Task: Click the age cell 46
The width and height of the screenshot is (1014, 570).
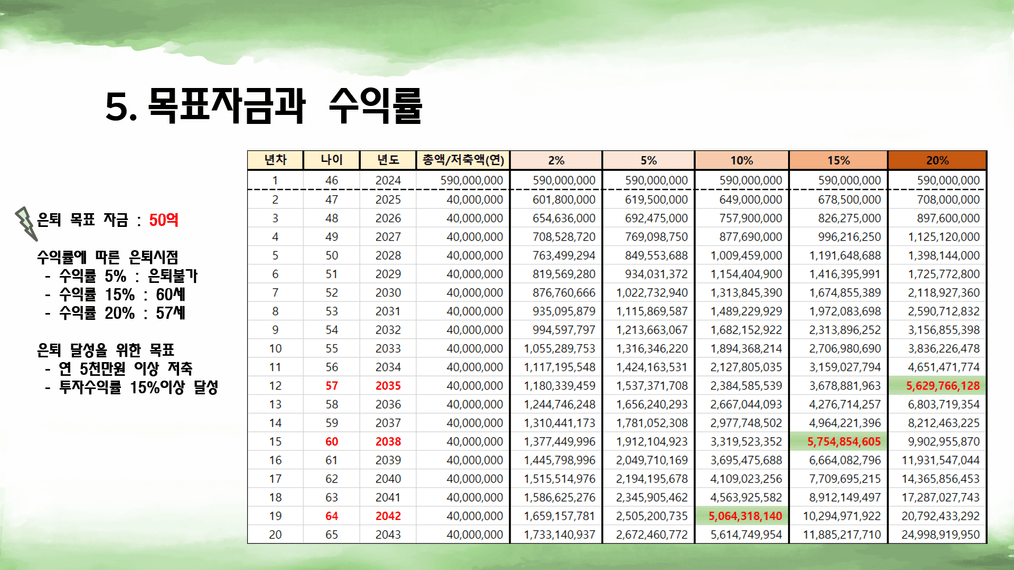Action: point(331,181)
